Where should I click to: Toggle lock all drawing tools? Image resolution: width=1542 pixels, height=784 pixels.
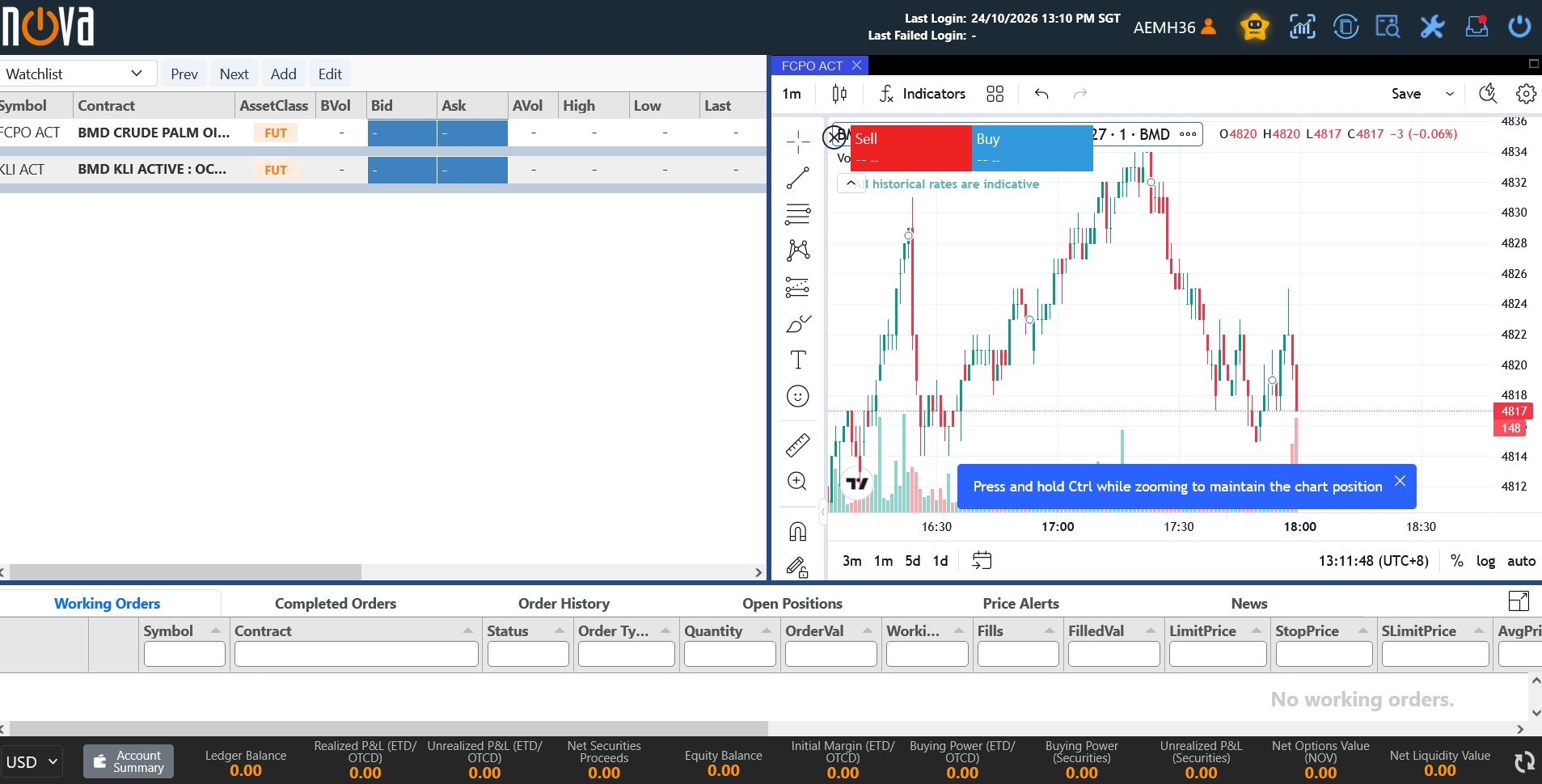coord(797,567)
